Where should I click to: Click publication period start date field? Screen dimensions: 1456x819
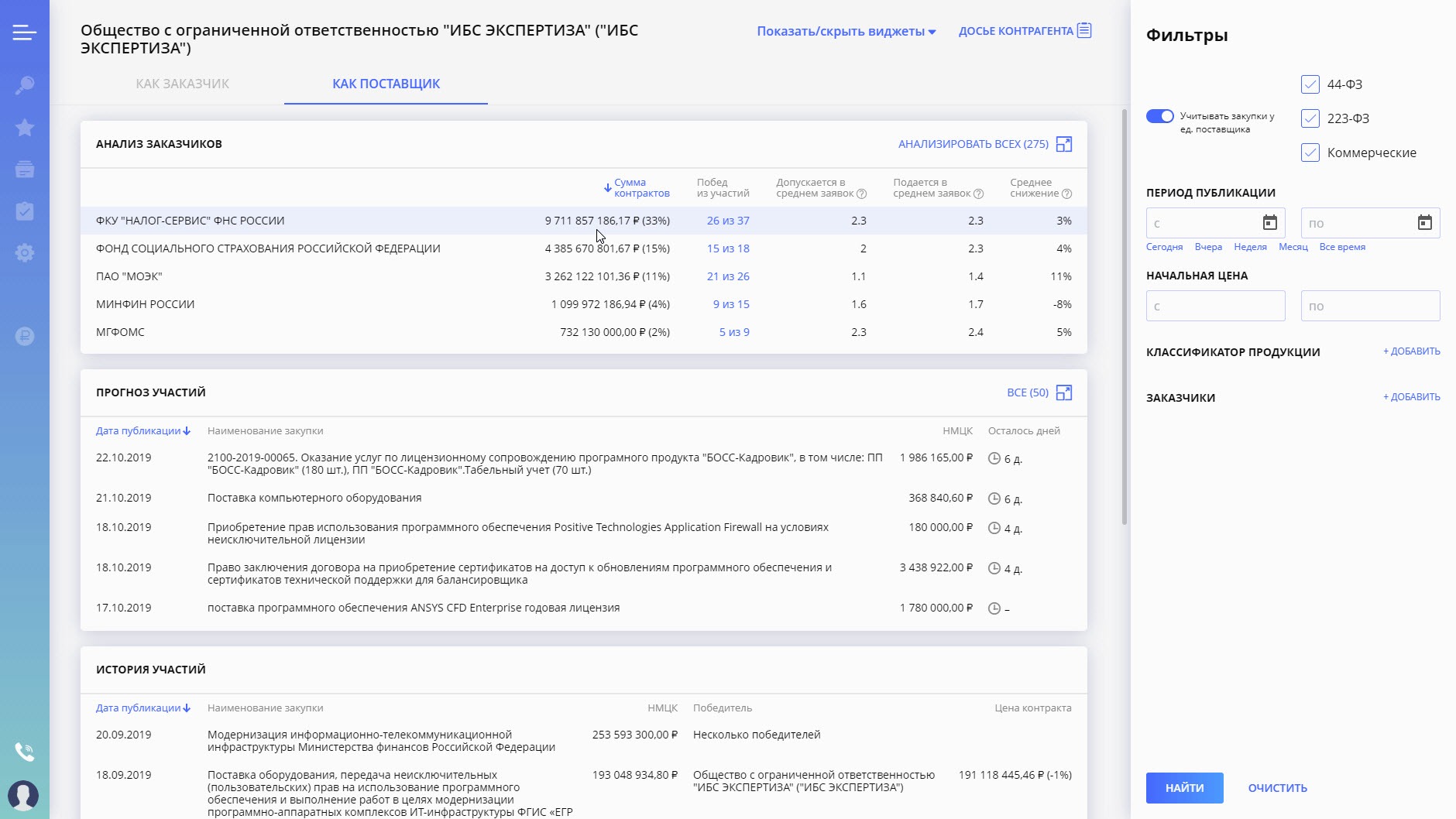click(x=1216, y=223)
